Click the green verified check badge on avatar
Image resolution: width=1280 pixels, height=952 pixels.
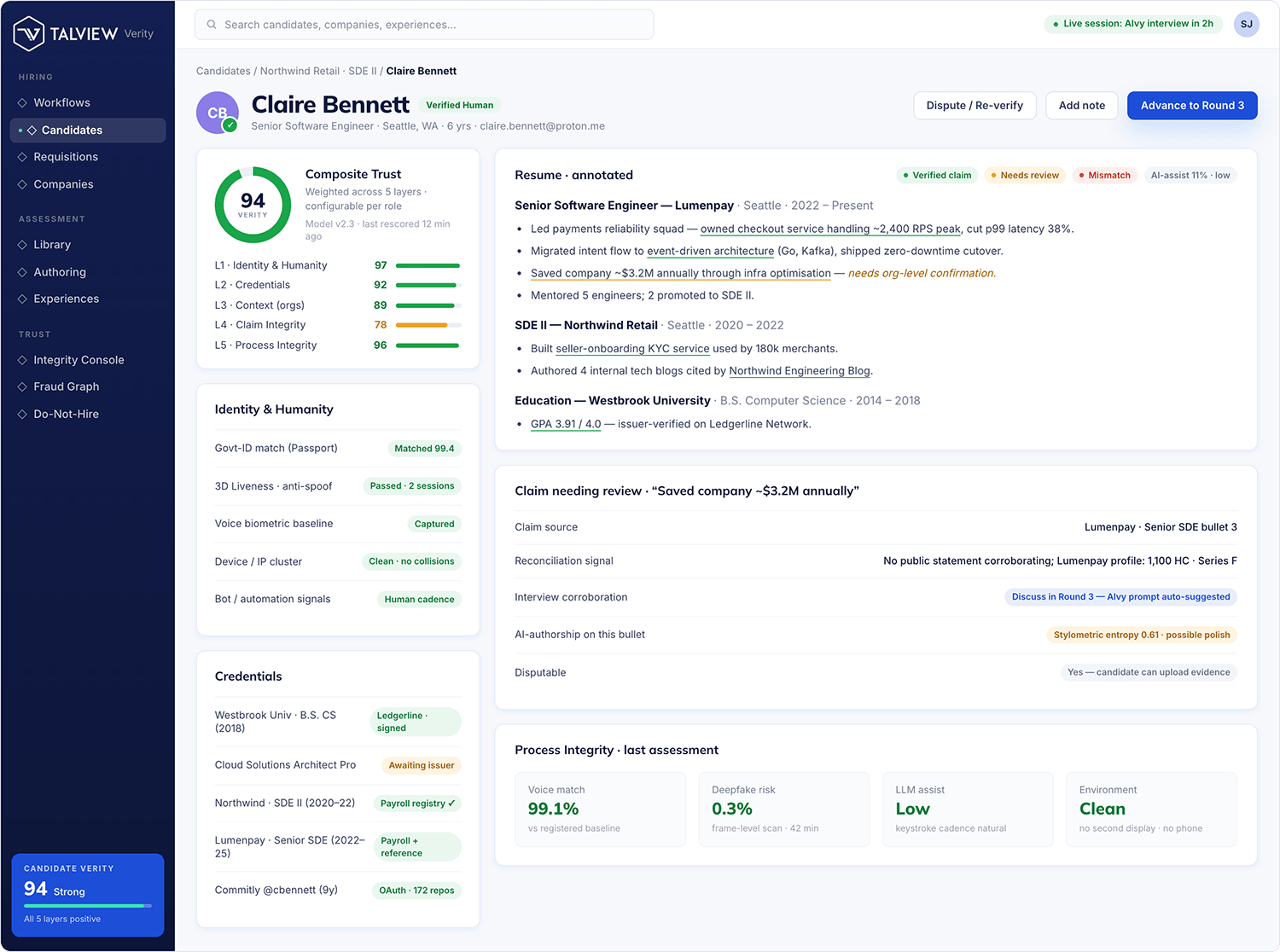tap(230, 125)
